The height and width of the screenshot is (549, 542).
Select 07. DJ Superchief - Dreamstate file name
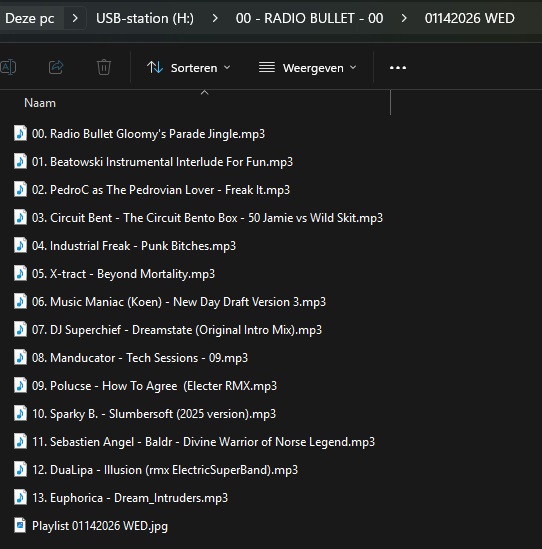pos(177,330)
